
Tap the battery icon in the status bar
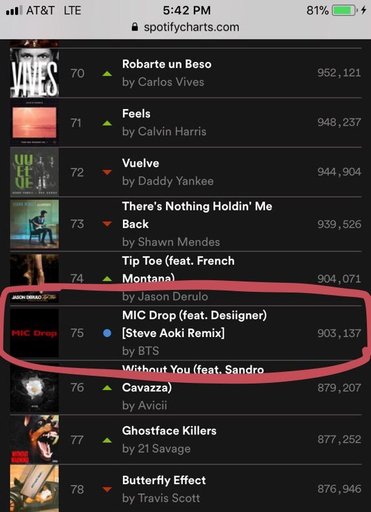[x=344, y=11]
